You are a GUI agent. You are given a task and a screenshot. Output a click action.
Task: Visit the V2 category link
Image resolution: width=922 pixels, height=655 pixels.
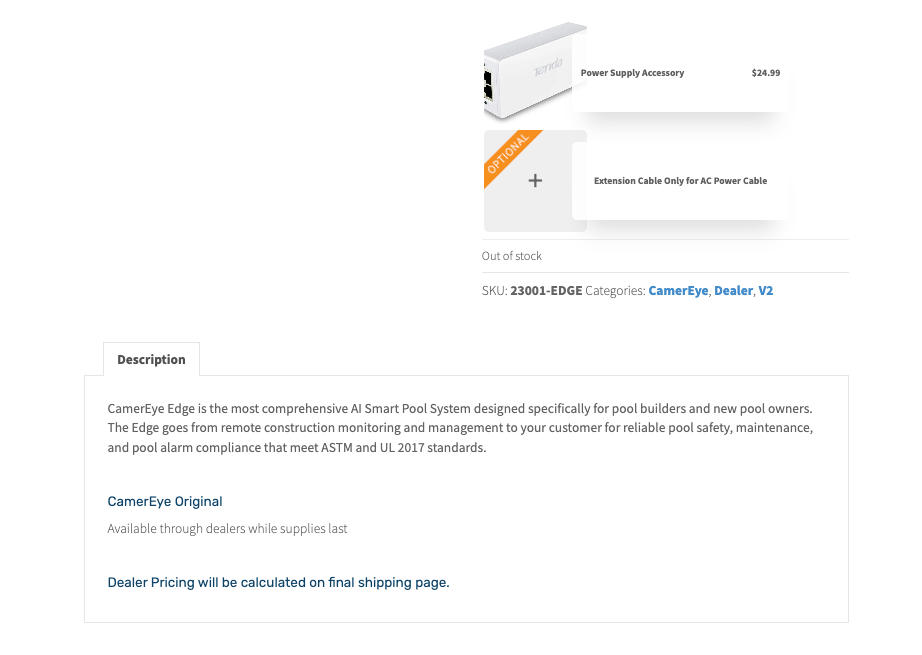point(766,291)
